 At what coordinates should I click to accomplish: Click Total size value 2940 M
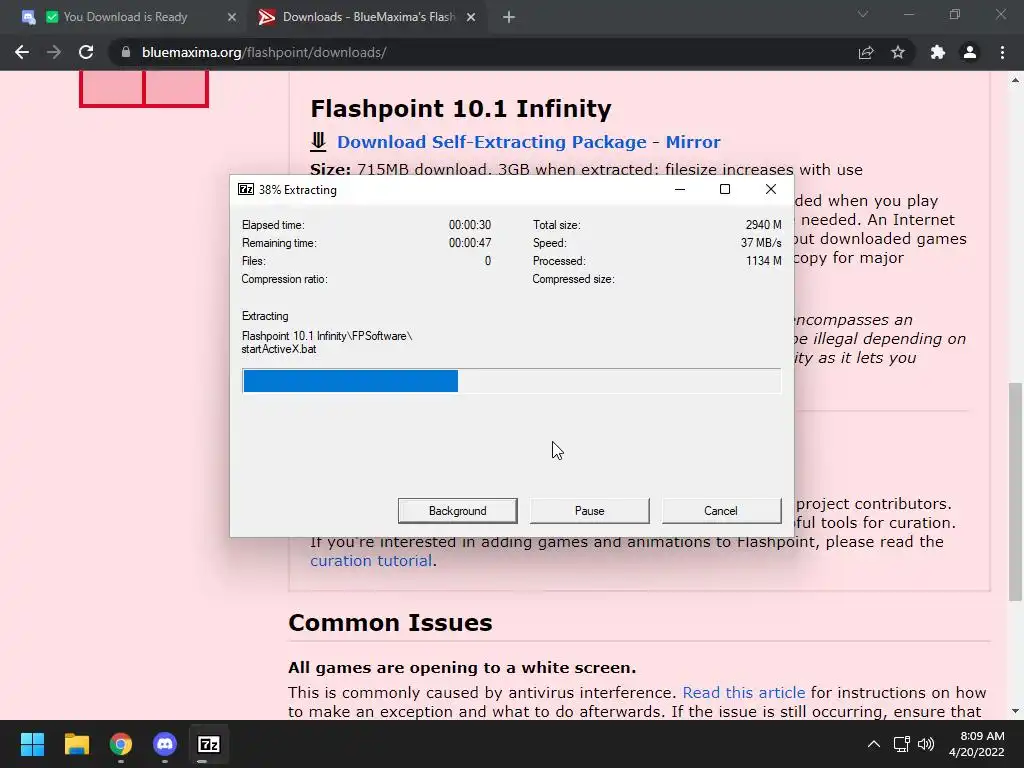[x=763, y=225]
